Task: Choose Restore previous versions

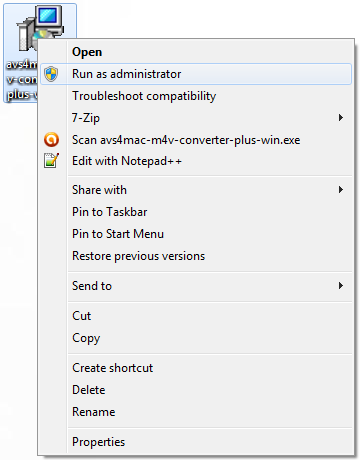Action: pyautogui.click(x=196, y=256)
